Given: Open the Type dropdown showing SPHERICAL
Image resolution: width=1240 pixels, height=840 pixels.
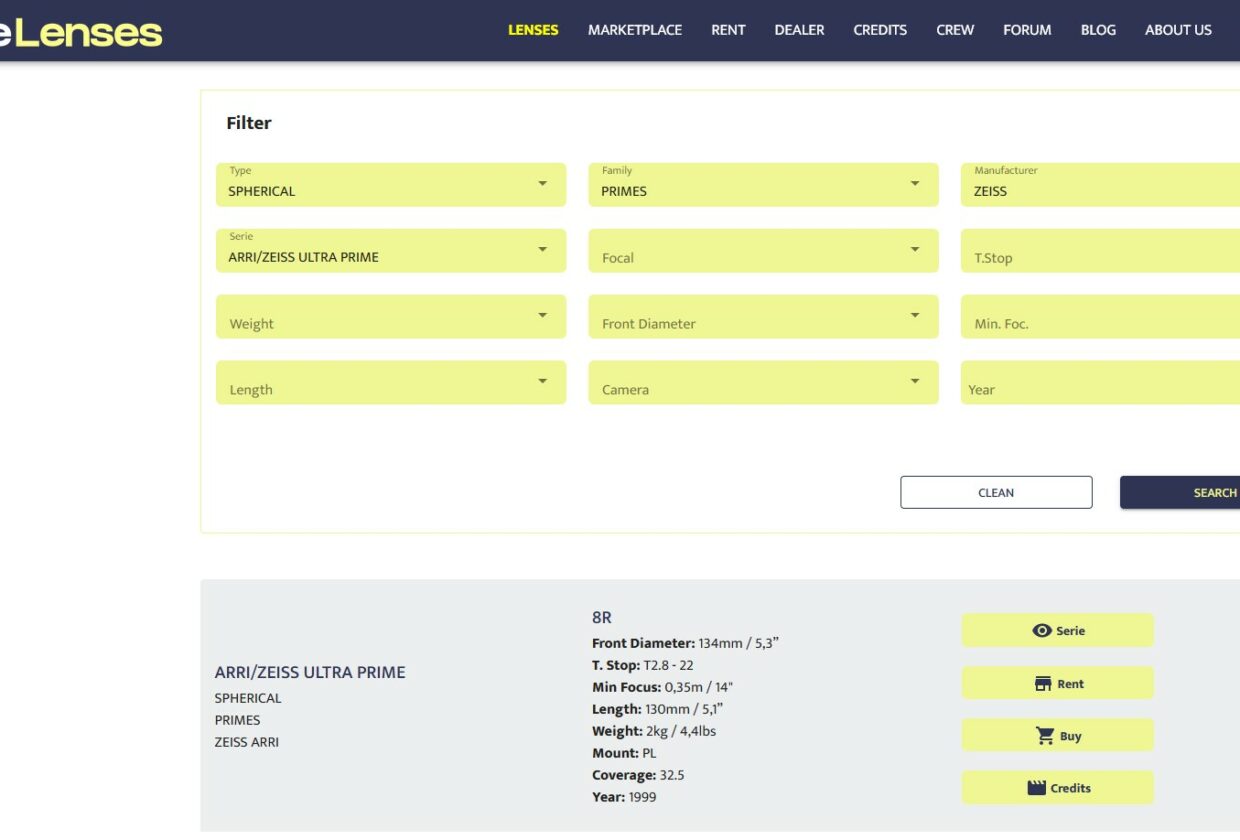Looking at the screenshot, I should pos(391,185).
